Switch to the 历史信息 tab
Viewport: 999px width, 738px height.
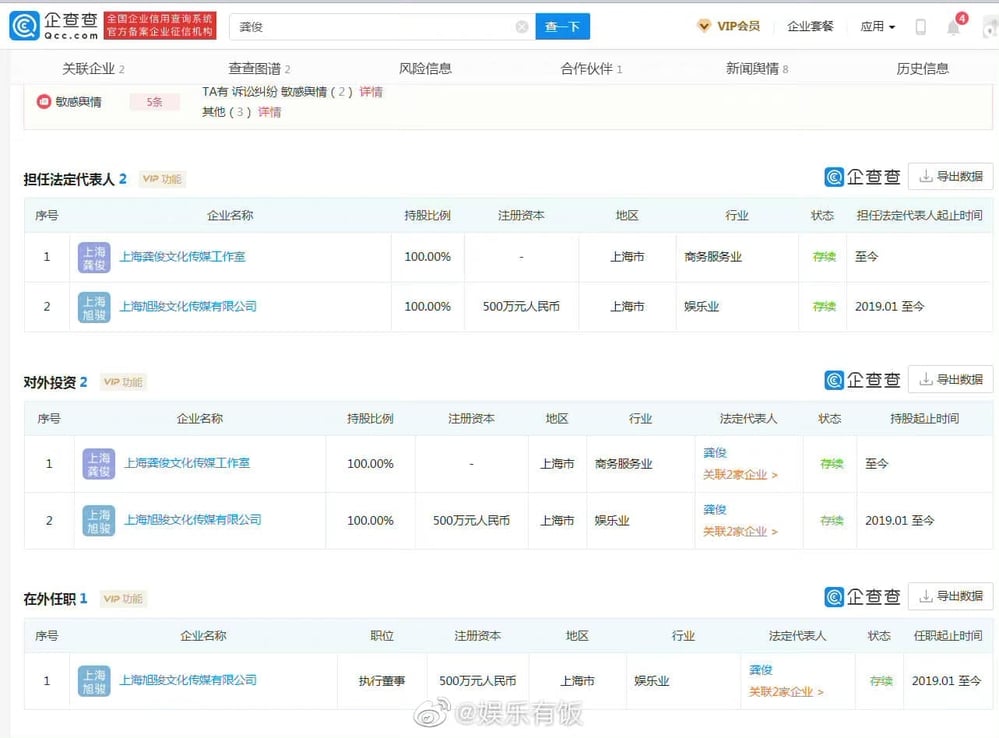click(x=923, y=69)
